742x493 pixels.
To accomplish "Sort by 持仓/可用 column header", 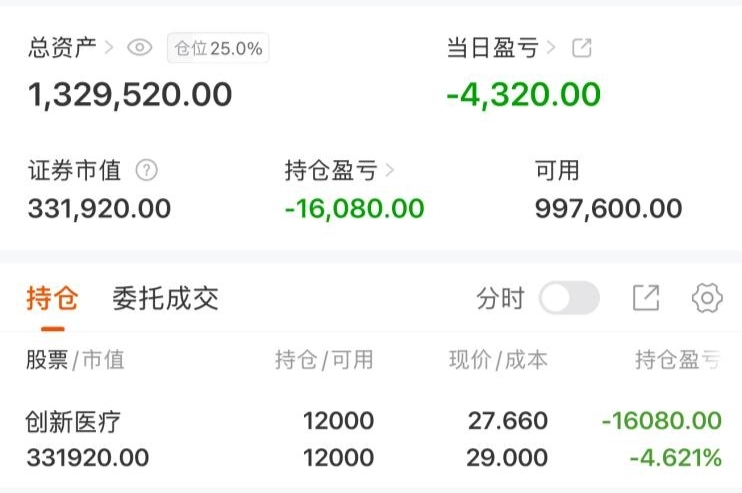I will (324, 360).
